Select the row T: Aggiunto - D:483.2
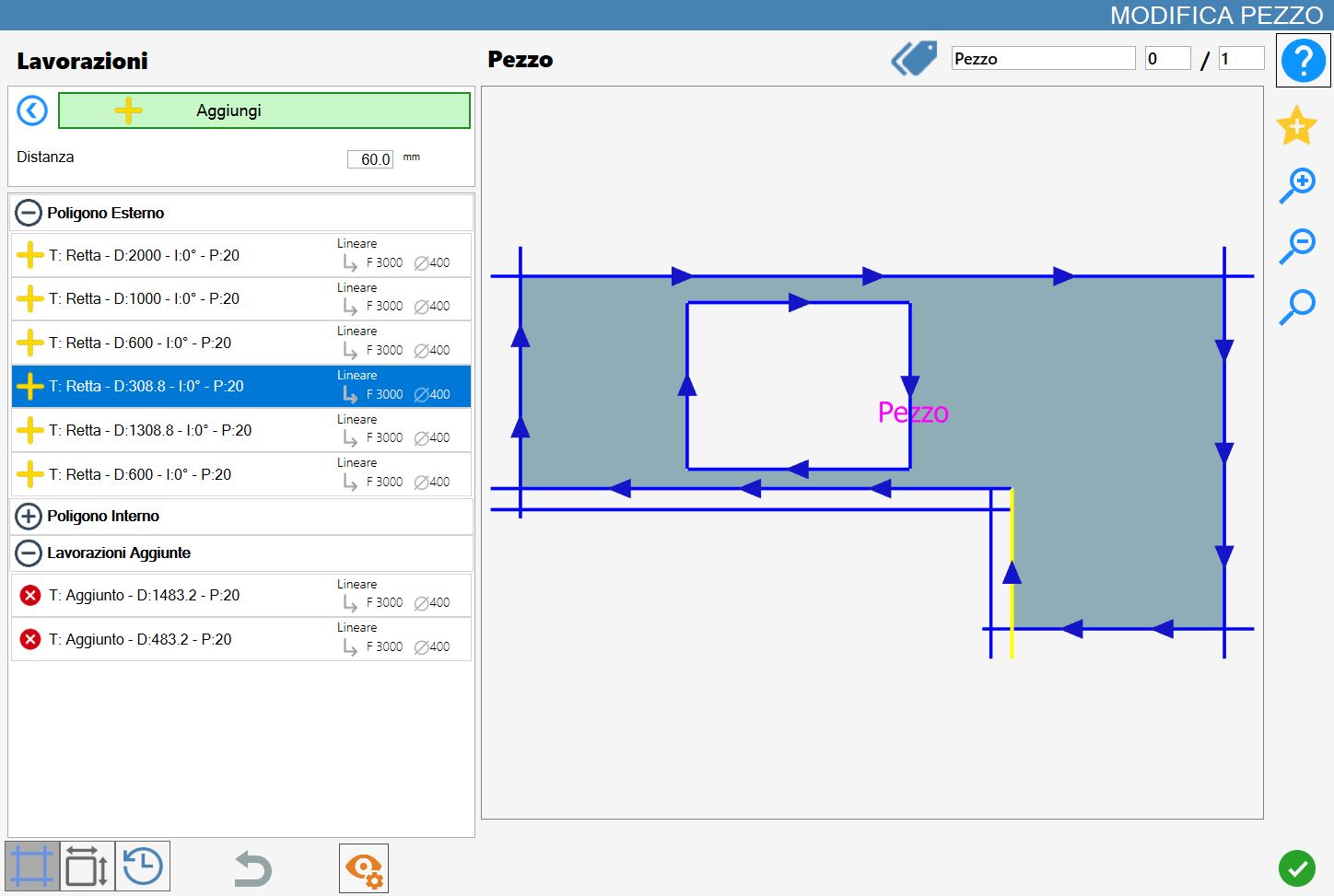The width and height of the screenshot is (1334, 896). pos(241,639)
